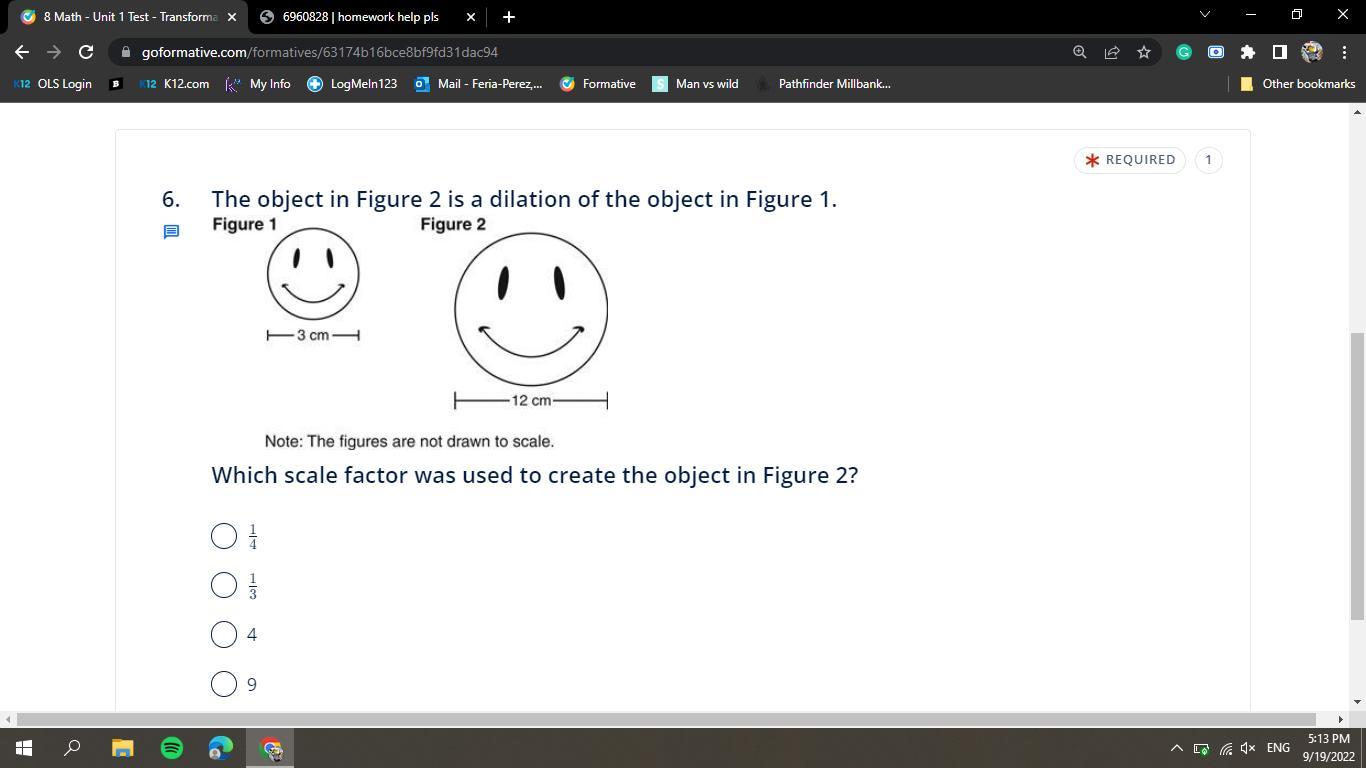Reload the page with the refresh icon

[x=86, y=52]
